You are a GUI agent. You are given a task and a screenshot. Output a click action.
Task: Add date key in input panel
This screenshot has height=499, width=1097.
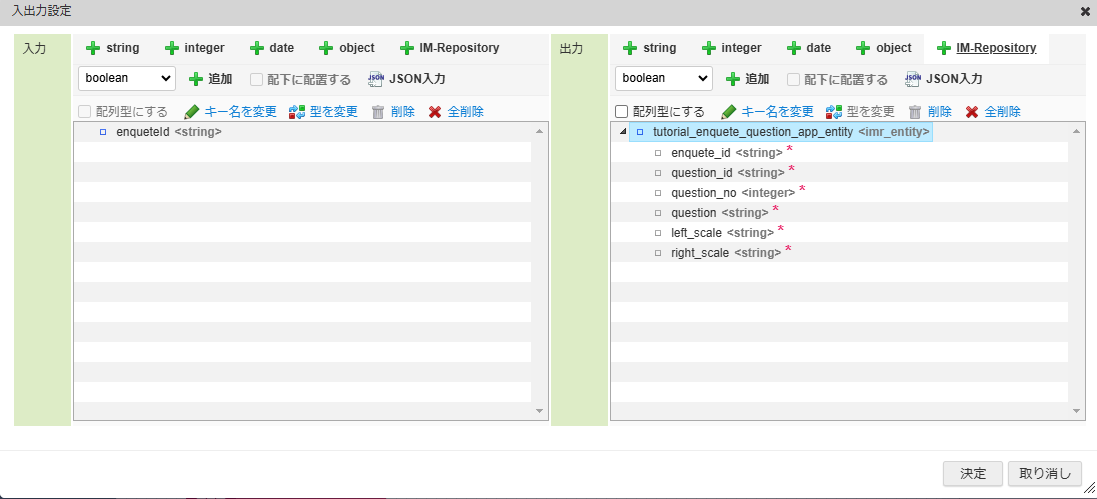pos(271,48)
